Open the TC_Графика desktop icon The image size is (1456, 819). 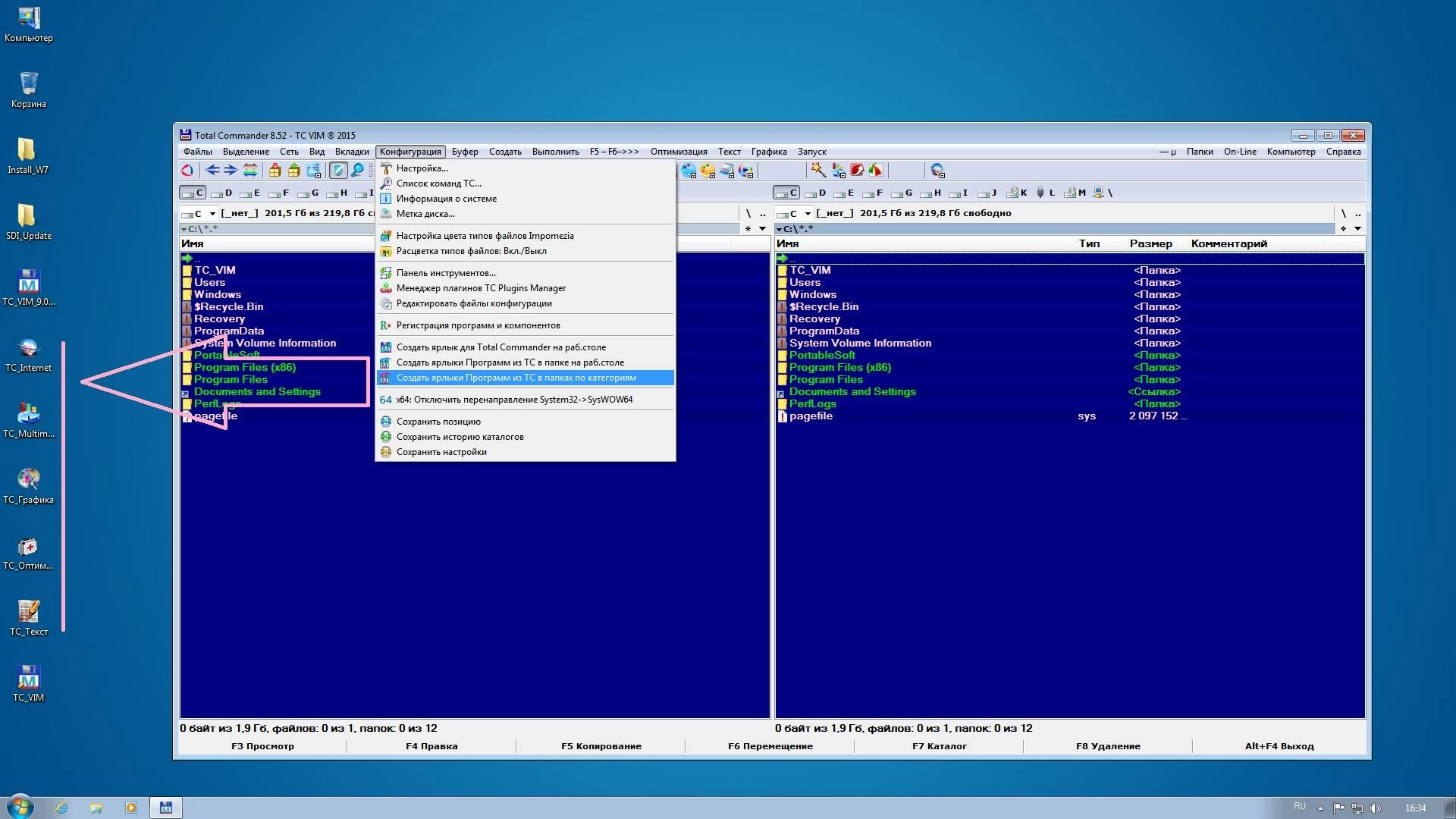[x=29, y=486]
